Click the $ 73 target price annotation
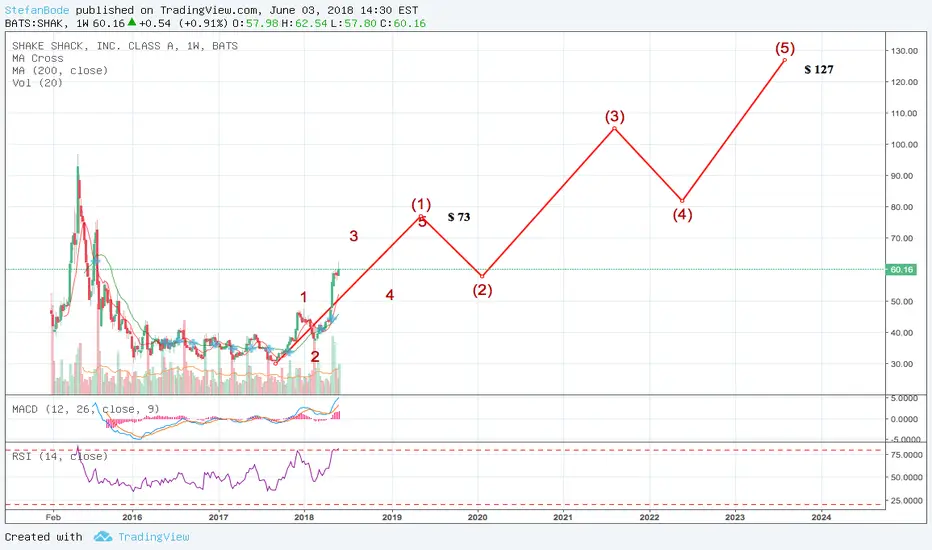Image resolution: width=932 pixels, height=550 pixels. click(x=459, y=217)
